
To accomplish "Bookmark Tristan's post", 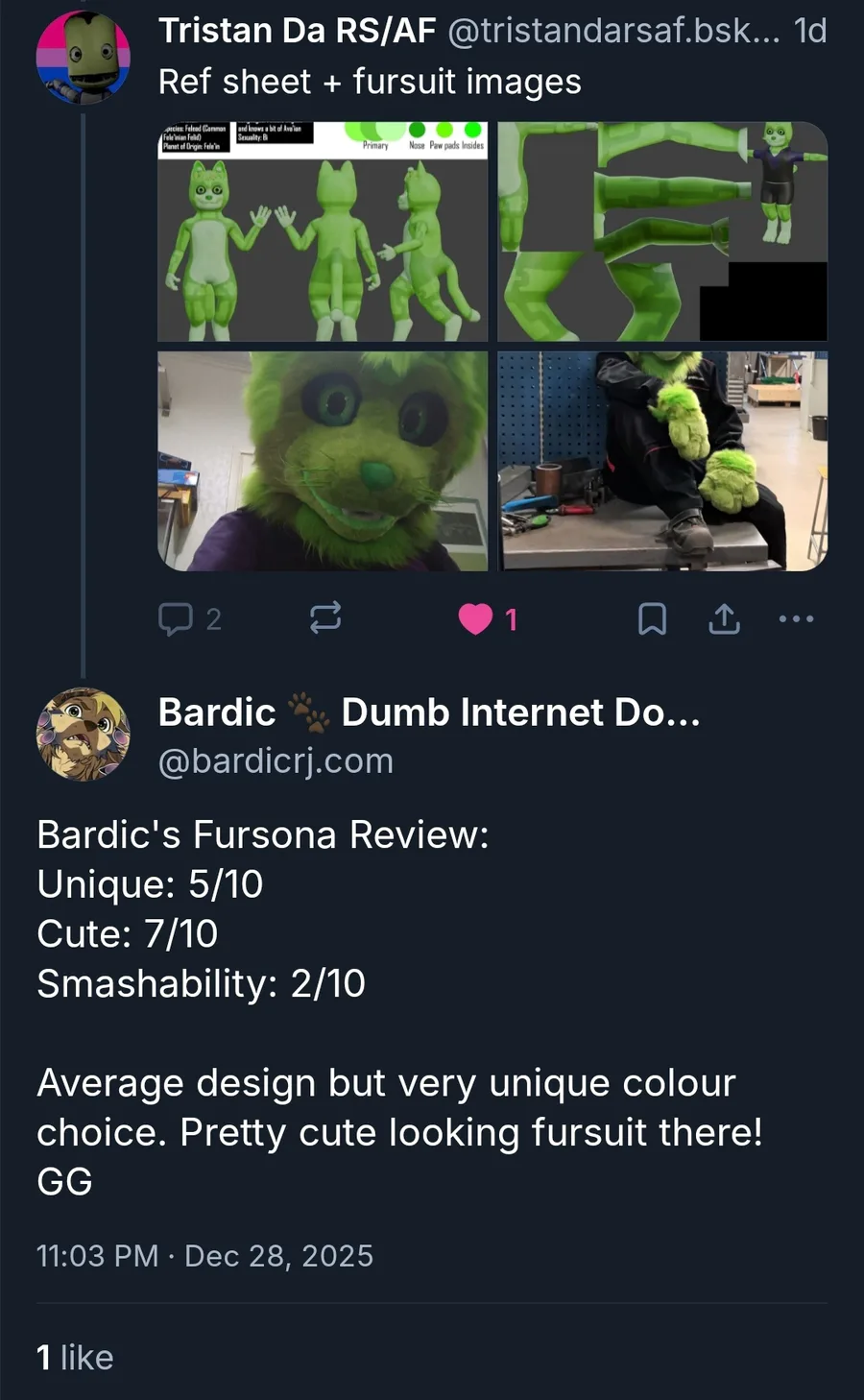I will (x=652, y=619).
